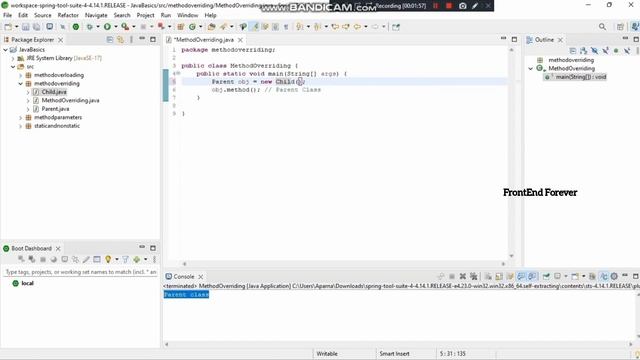
Task: Run the program with green Run button
Action: coord(107,27)
